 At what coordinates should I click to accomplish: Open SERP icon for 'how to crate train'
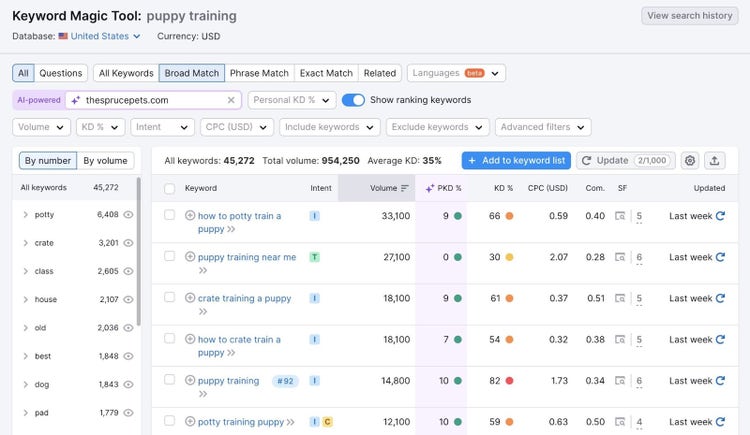[x=620, y=339]
